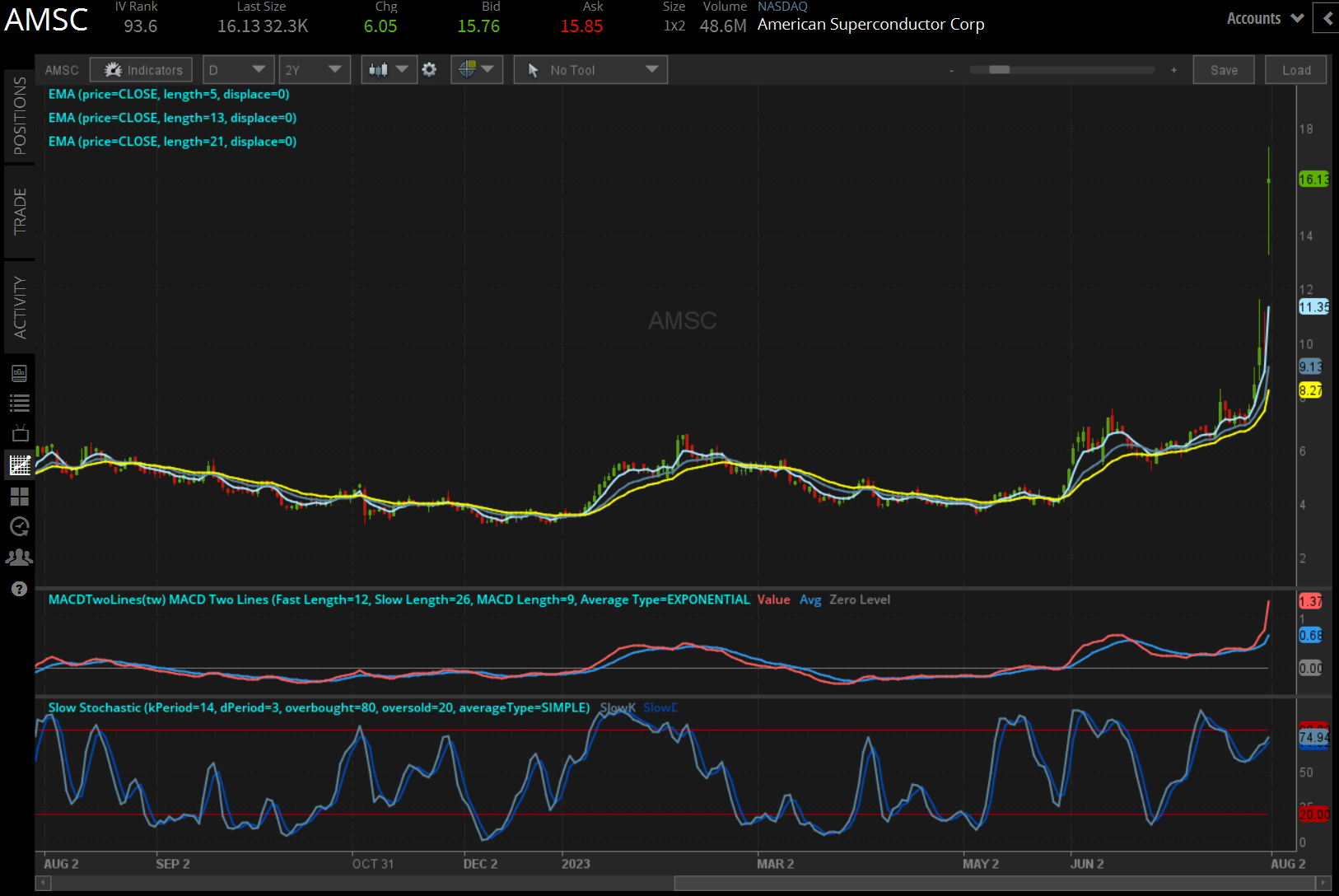Toggle the Zero Level line on MACD study

click(860, 600)
